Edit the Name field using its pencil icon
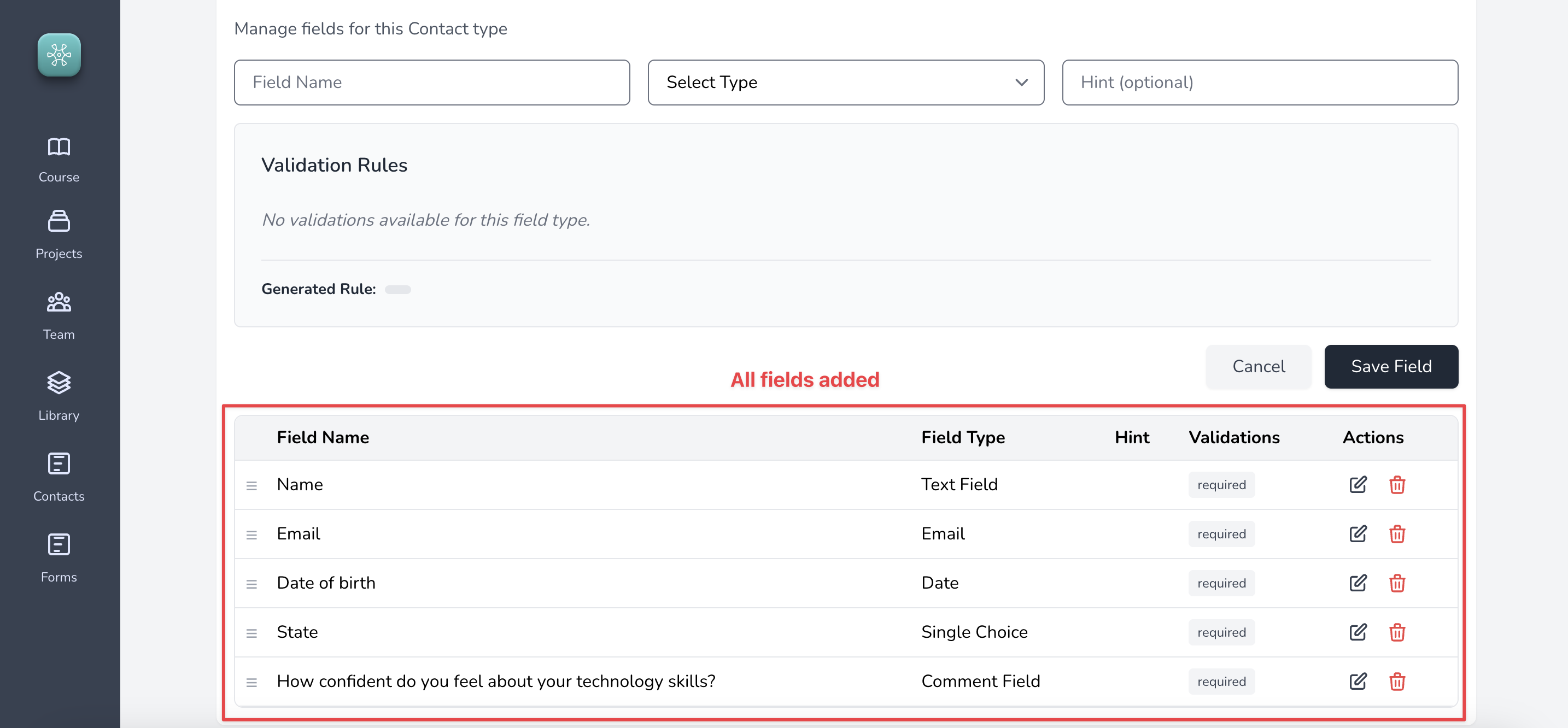The image size is (1568, 728). tap(1358, 485)
